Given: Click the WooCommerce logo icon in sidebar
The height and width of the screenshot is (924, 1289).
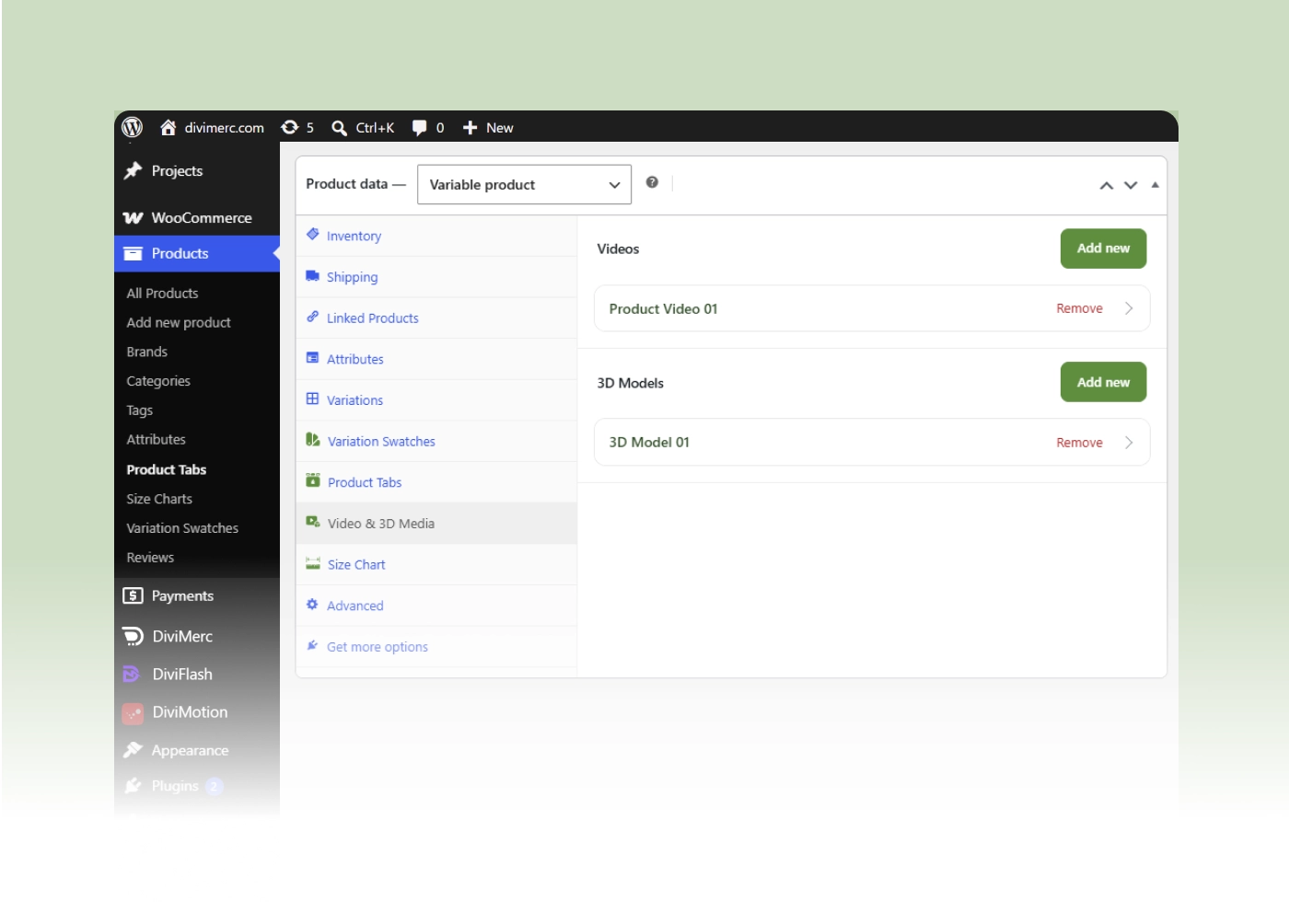Looking at the screenshot, I should [133, 218].
